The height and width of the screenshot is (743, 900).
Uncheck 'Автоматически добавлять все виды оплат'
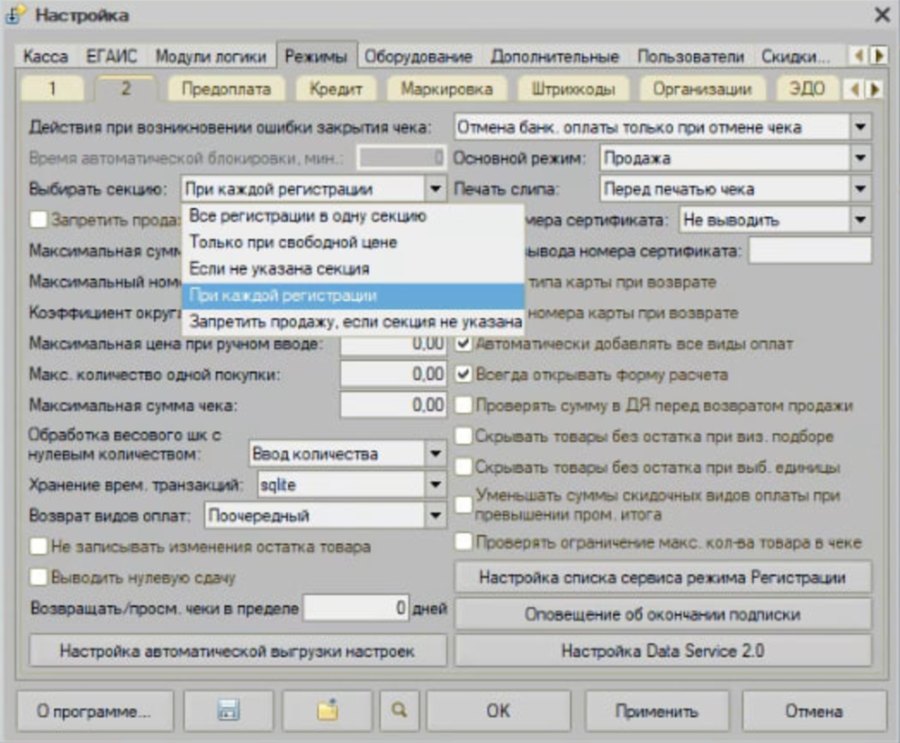pos(463,343)
